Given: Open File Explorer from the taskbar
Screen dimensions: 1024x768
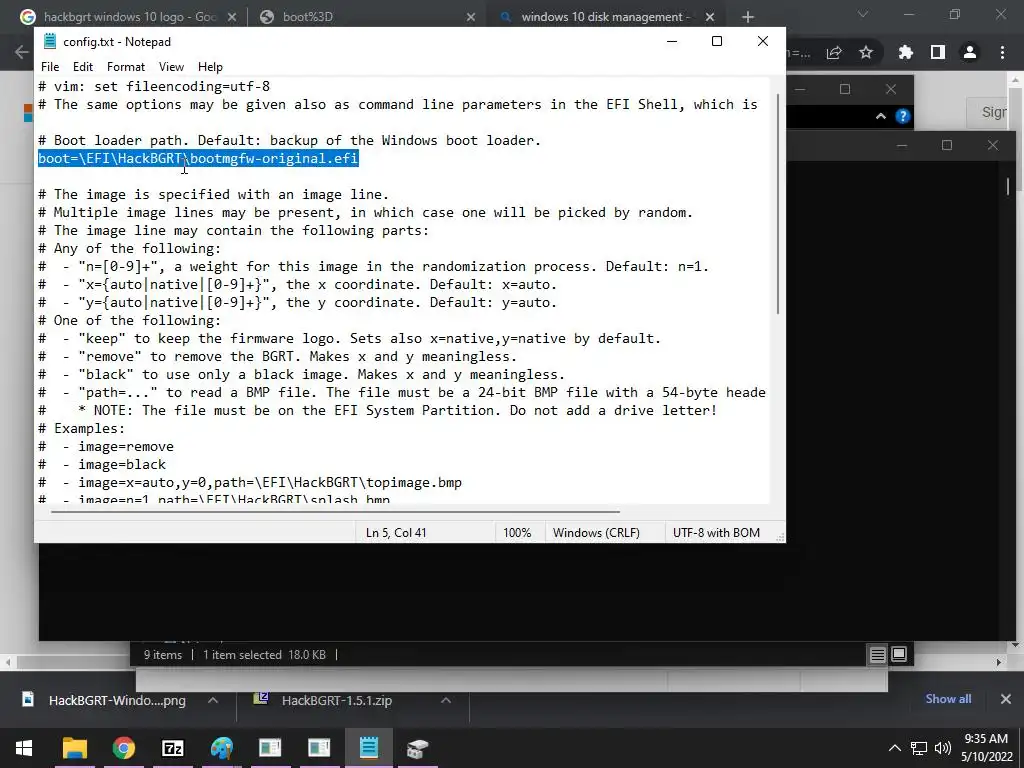Looking at the screenshot, I should [x=75, y=748].
